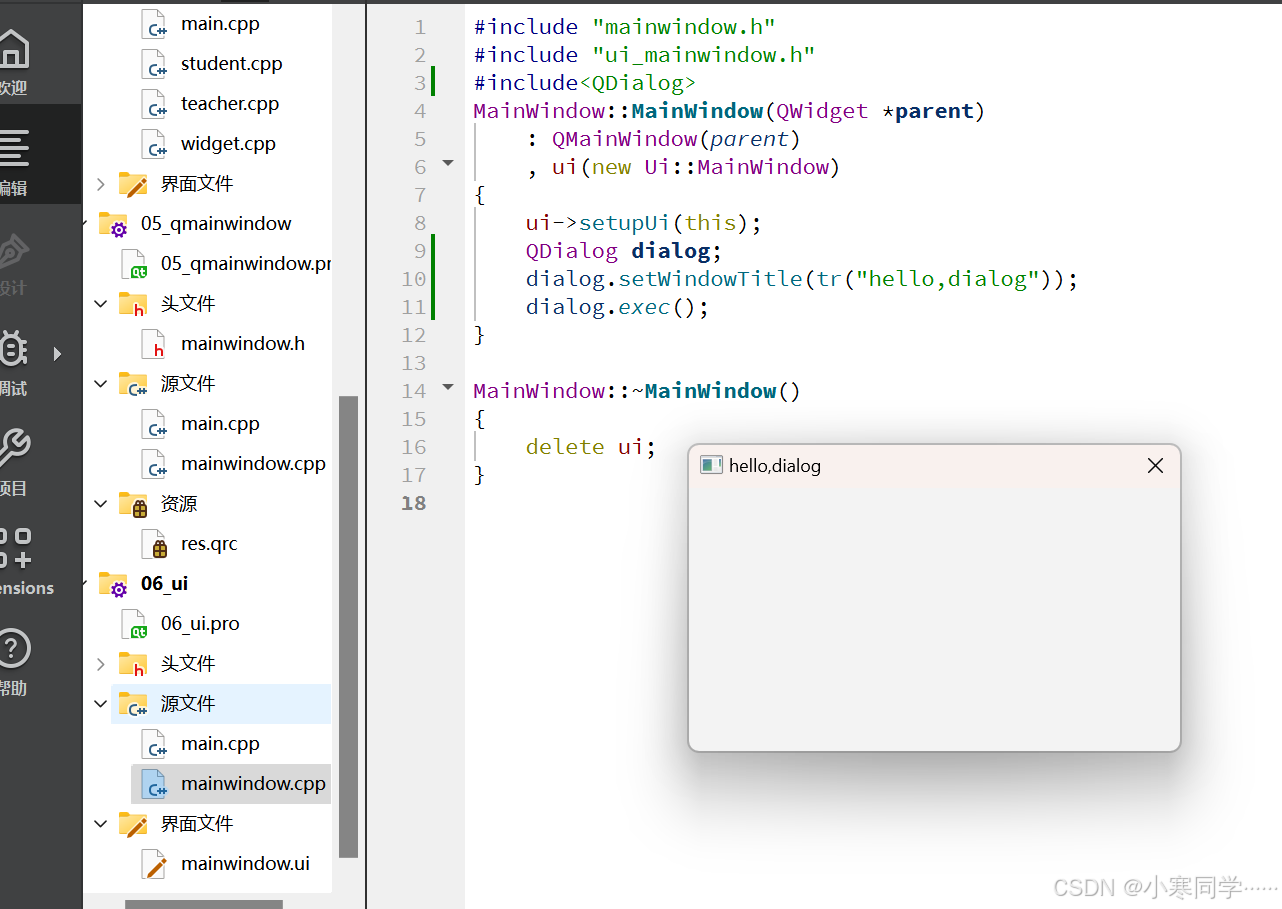
Task: Open the Help (帮助) mode
Action: pos(14,660)
